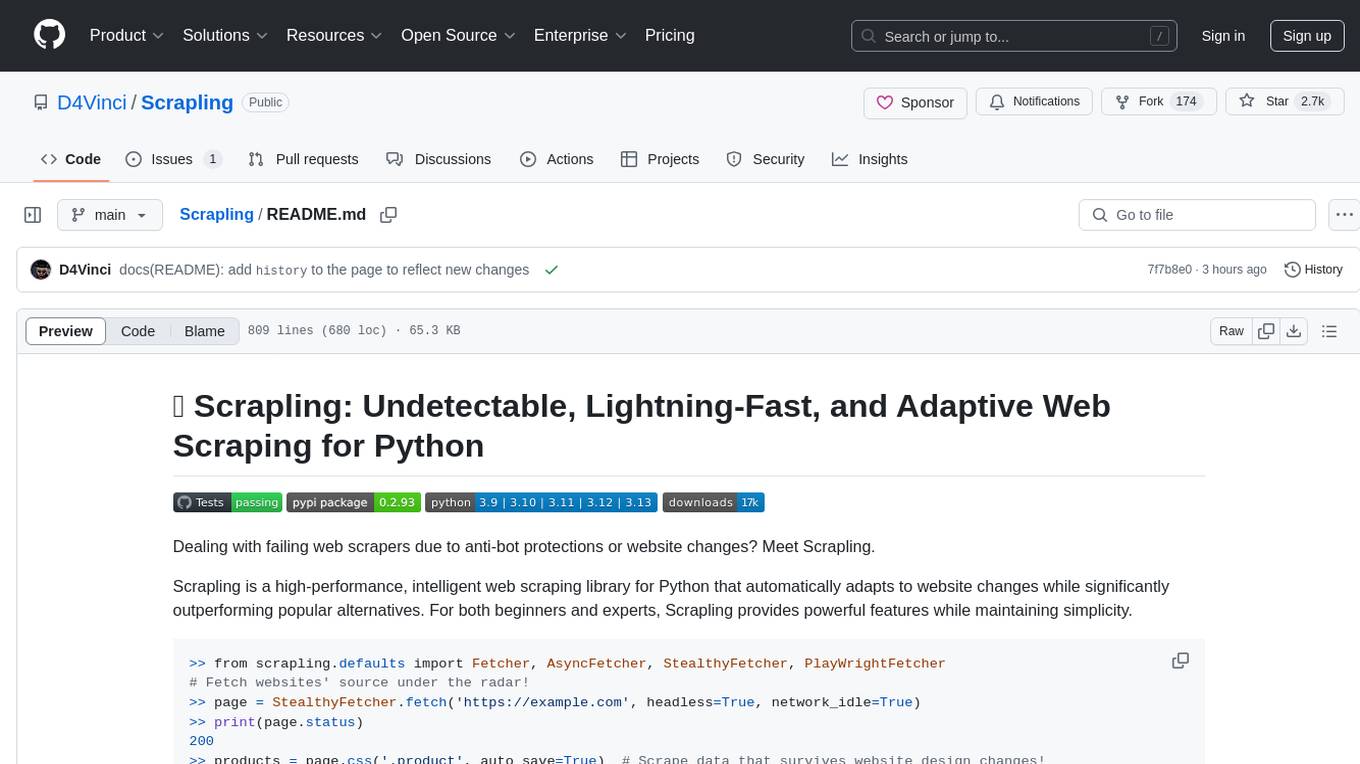This screenshot has height=764, width=1360.
Task: Click the Go to file field
Action: [x=1197, y=215]
